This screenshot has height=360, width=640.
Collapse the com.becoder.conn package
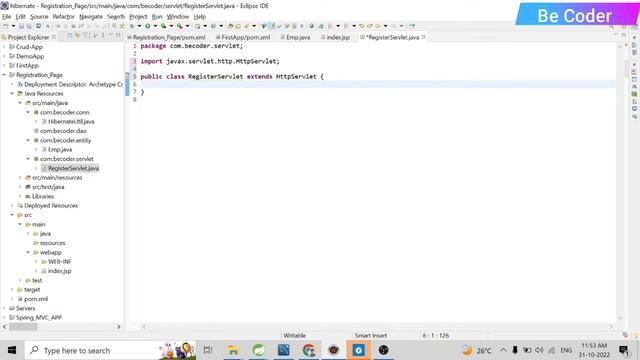click(28, 112)
